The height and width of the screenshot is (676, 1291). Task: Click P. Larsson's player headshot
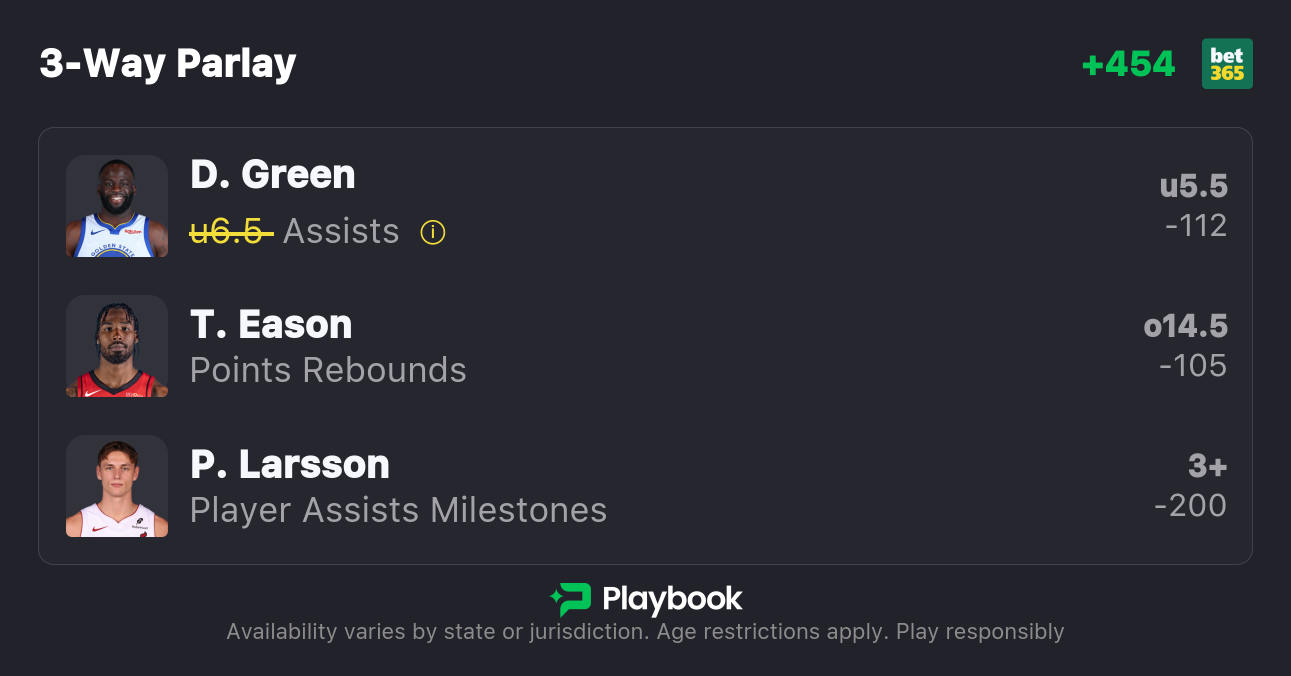(117, 486)
